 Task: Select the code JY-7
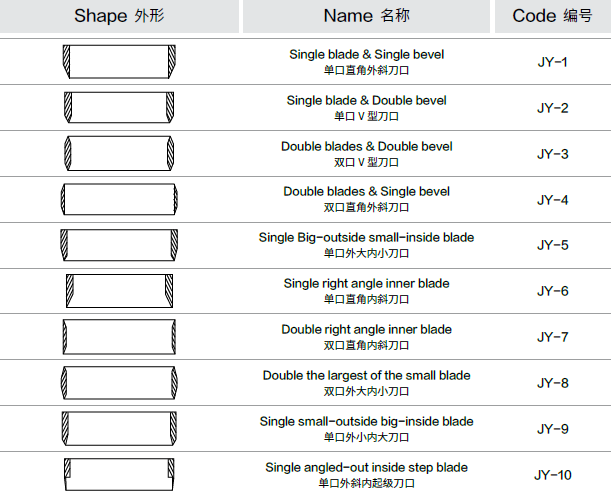pyautogui.click(x=552, y=337)
